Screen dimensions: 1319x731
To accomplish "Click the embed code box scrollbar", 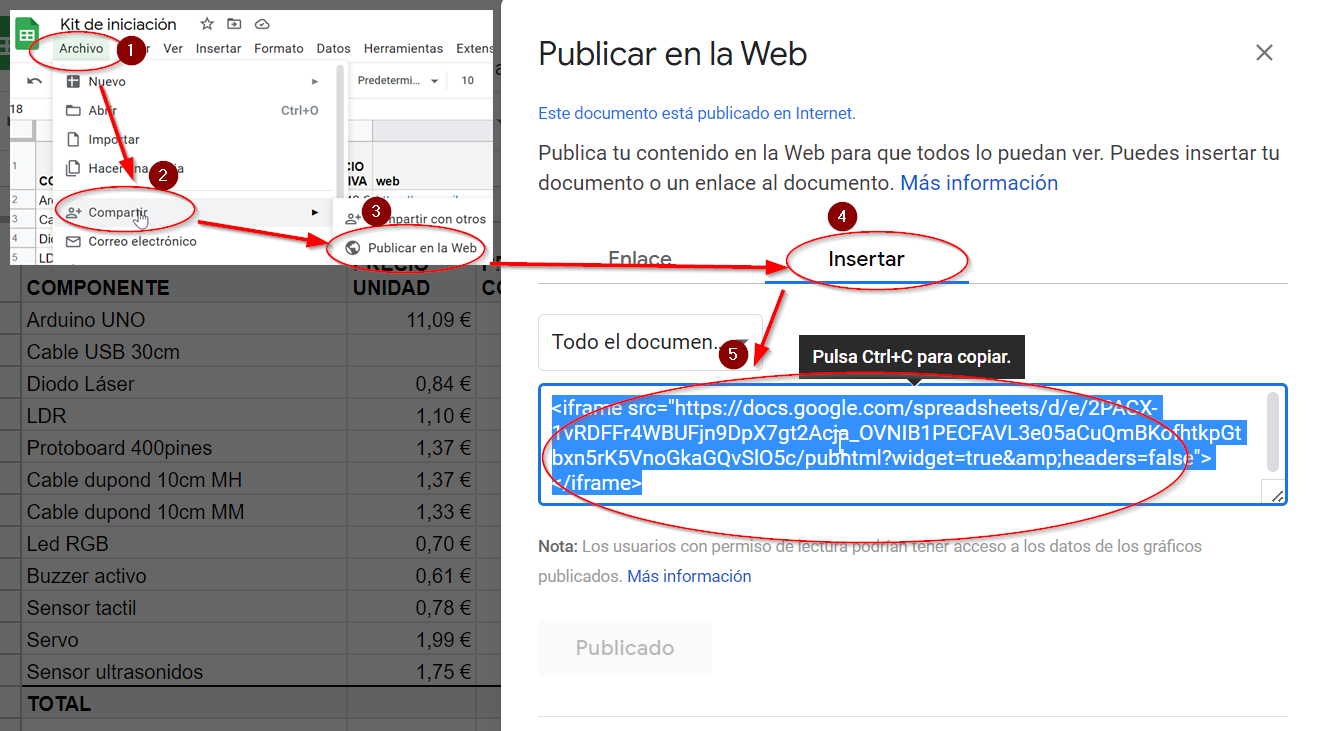I will pos(1273,432).
